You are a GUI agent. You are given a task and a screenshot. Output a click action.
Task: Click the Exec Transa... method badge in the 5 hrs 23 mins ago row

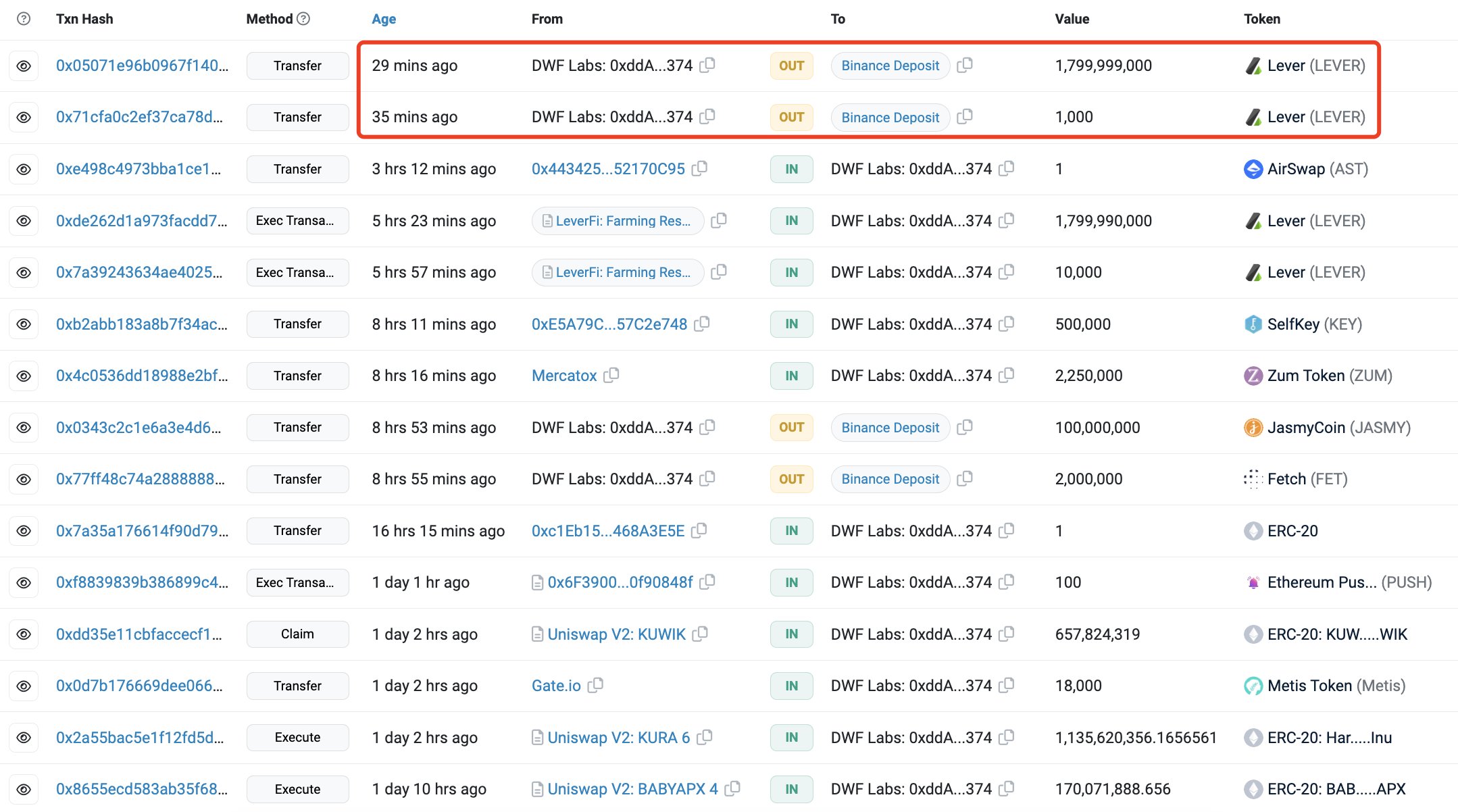297,221
